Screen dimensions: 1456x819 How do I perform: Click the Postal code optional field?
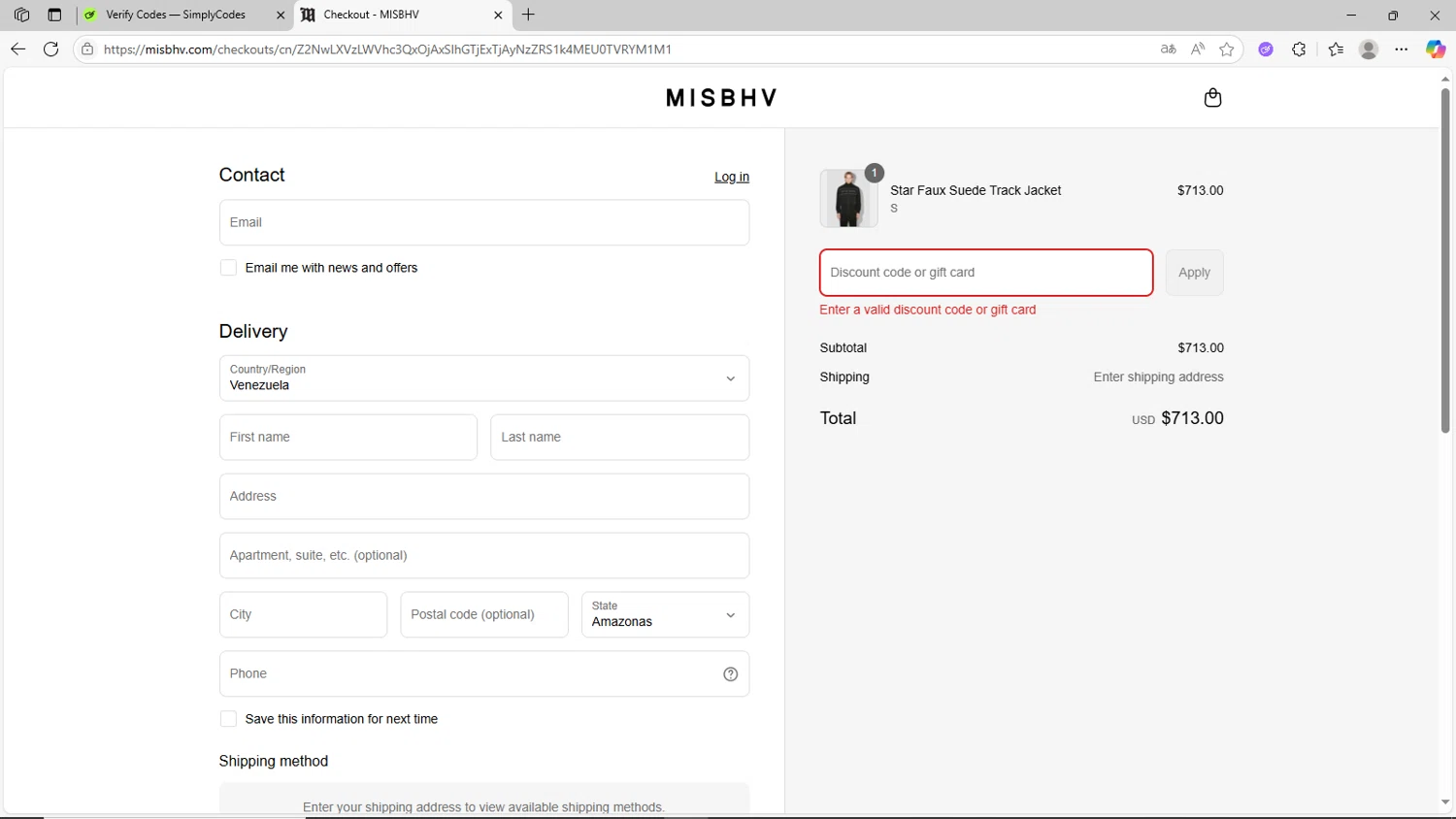pyautogui.click(x=484, y=615)
